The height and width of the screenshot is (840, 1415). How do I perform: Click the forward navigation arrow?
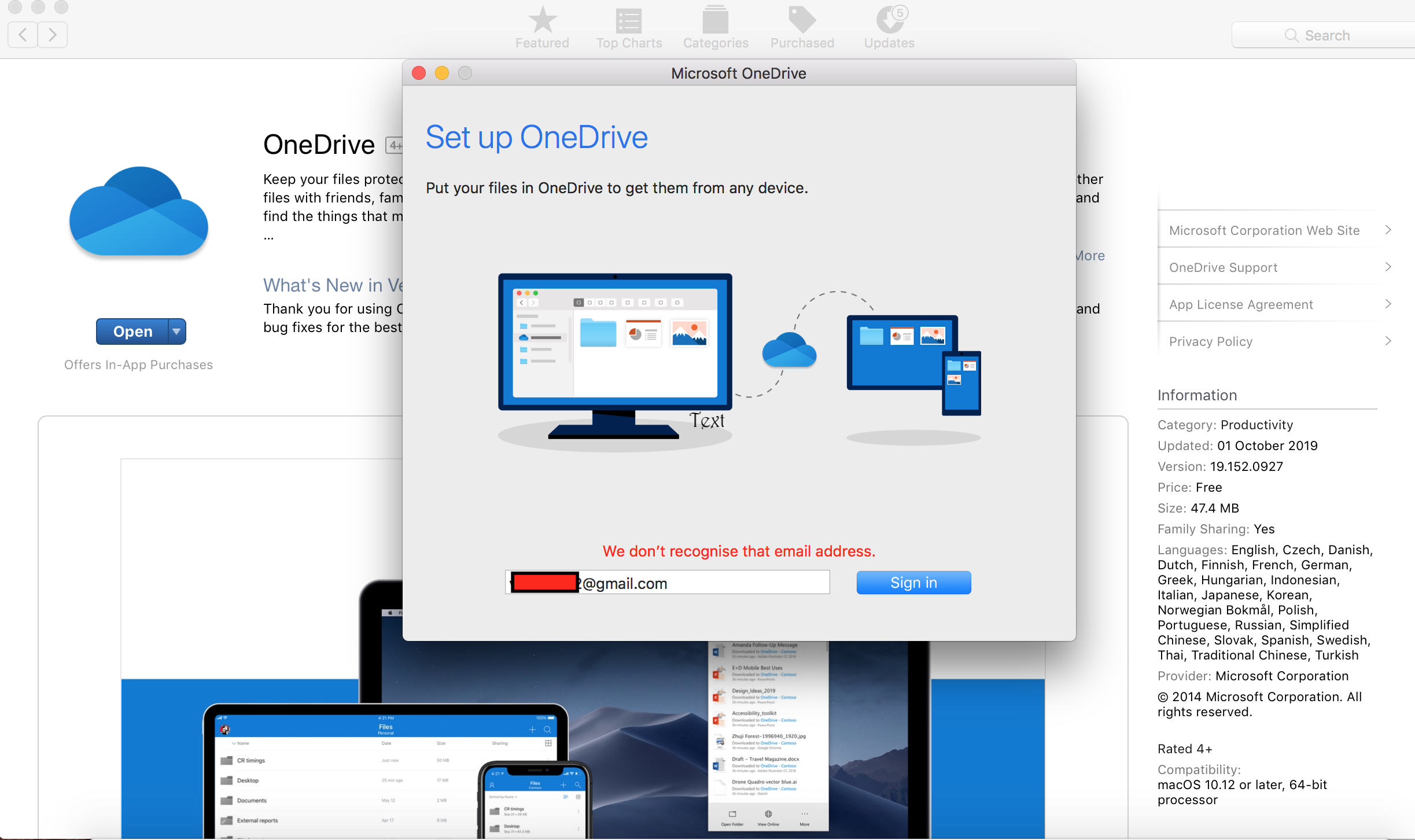tap(53, 35)
